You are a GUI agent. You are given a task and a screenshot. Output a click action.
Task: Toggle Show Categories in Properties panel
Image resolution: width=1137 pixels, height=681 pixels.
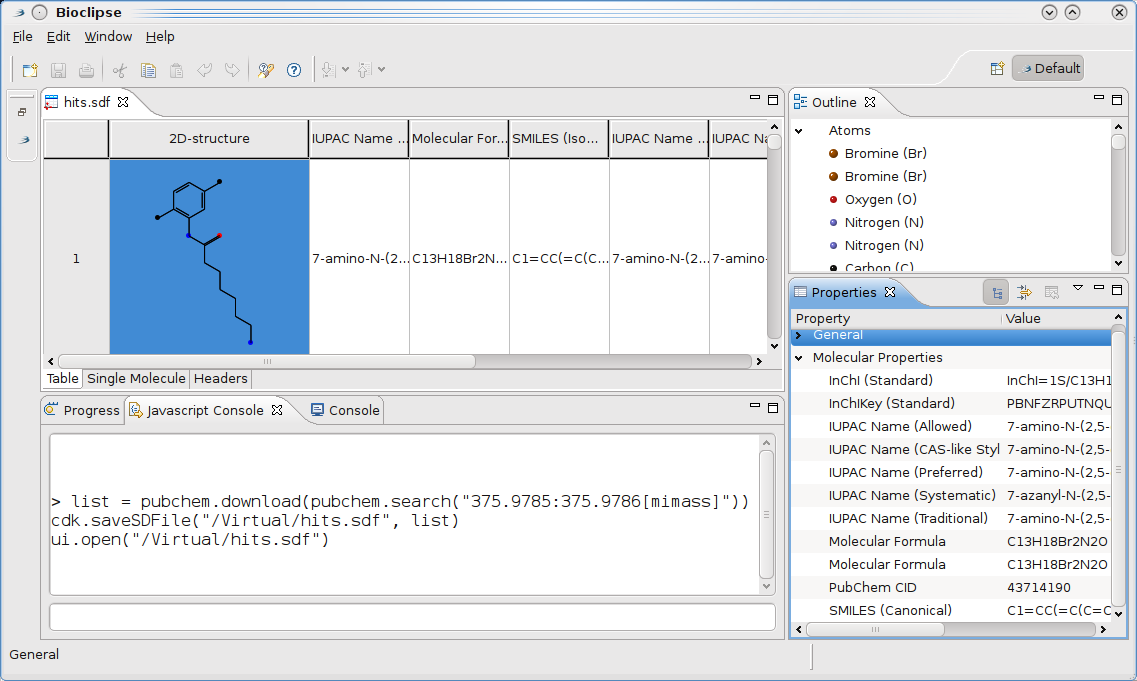pyautogui.click(x=996, y=292)
